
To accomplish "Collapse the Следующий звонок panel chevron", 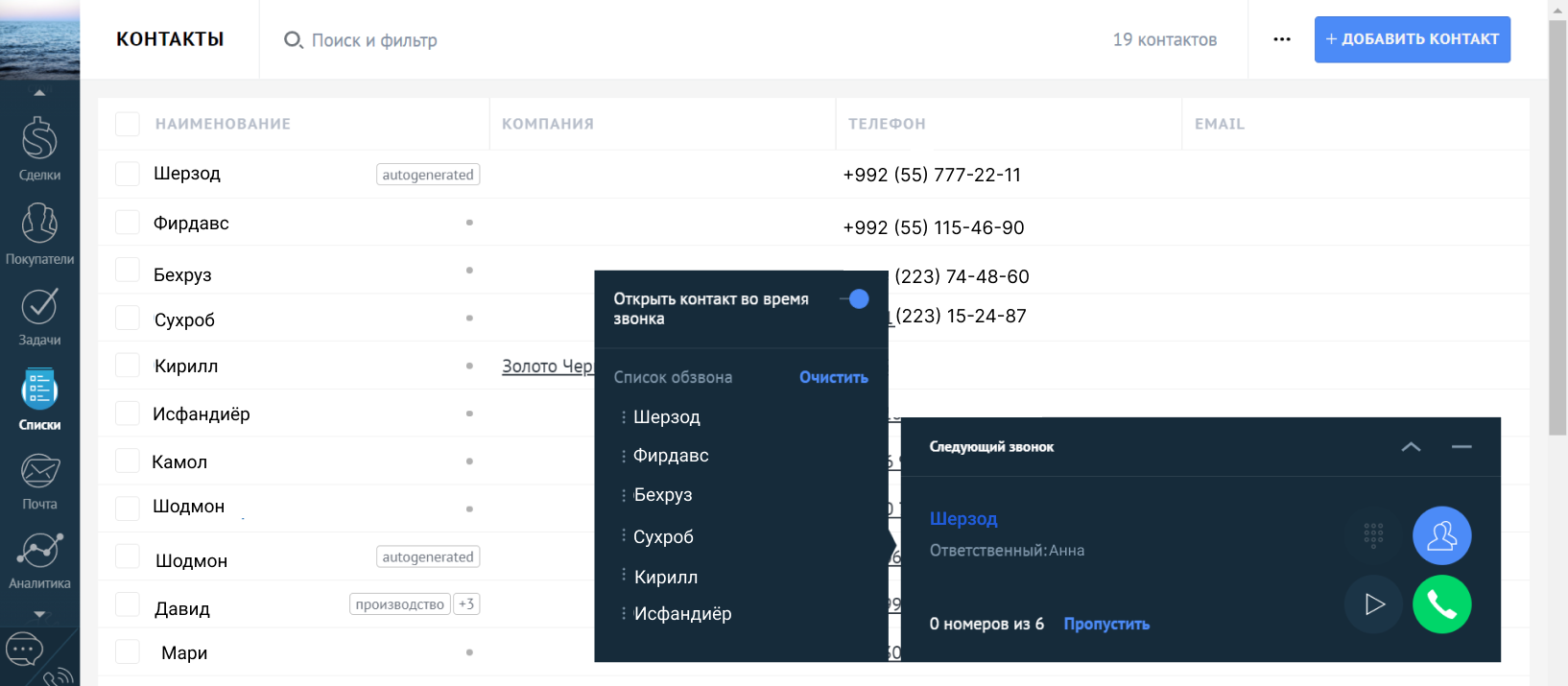I will pos(1411,447).
